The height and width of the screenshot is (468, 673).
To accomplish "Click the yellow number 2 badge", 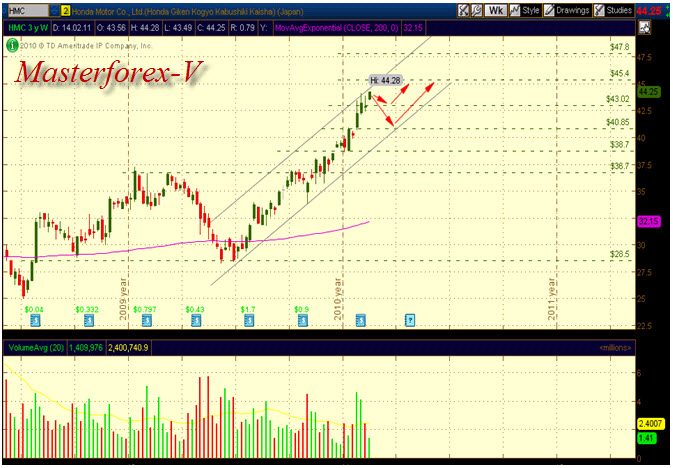I will click(x=65, y=11).
